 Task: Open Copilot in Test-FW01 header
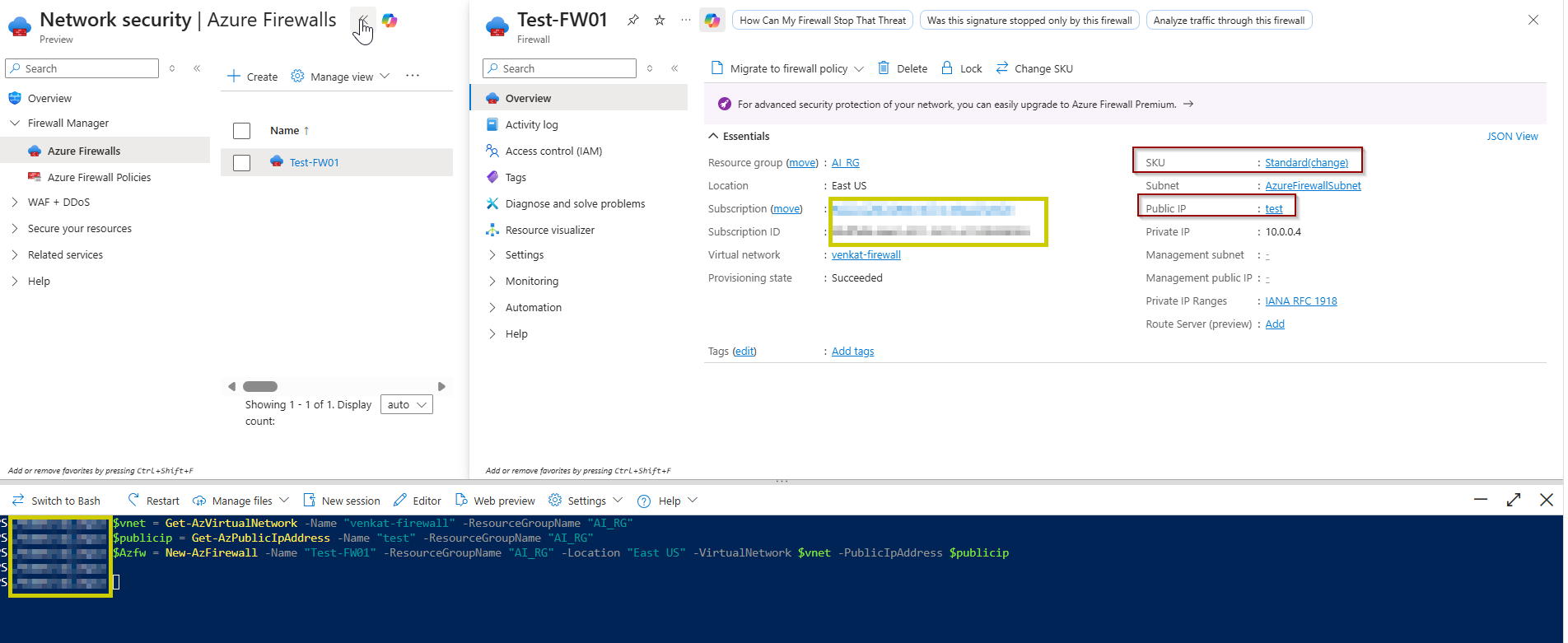point(712,21)
